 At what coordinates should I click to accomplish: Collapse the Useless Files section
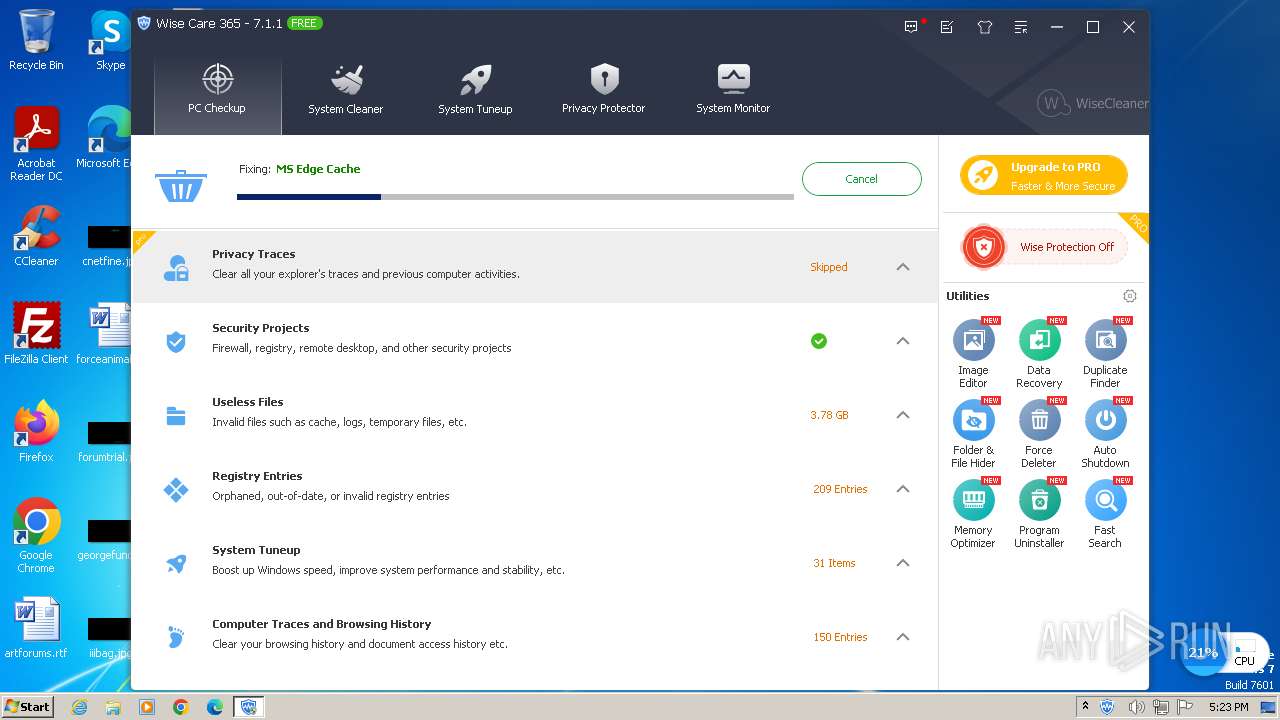pos(903,415)
